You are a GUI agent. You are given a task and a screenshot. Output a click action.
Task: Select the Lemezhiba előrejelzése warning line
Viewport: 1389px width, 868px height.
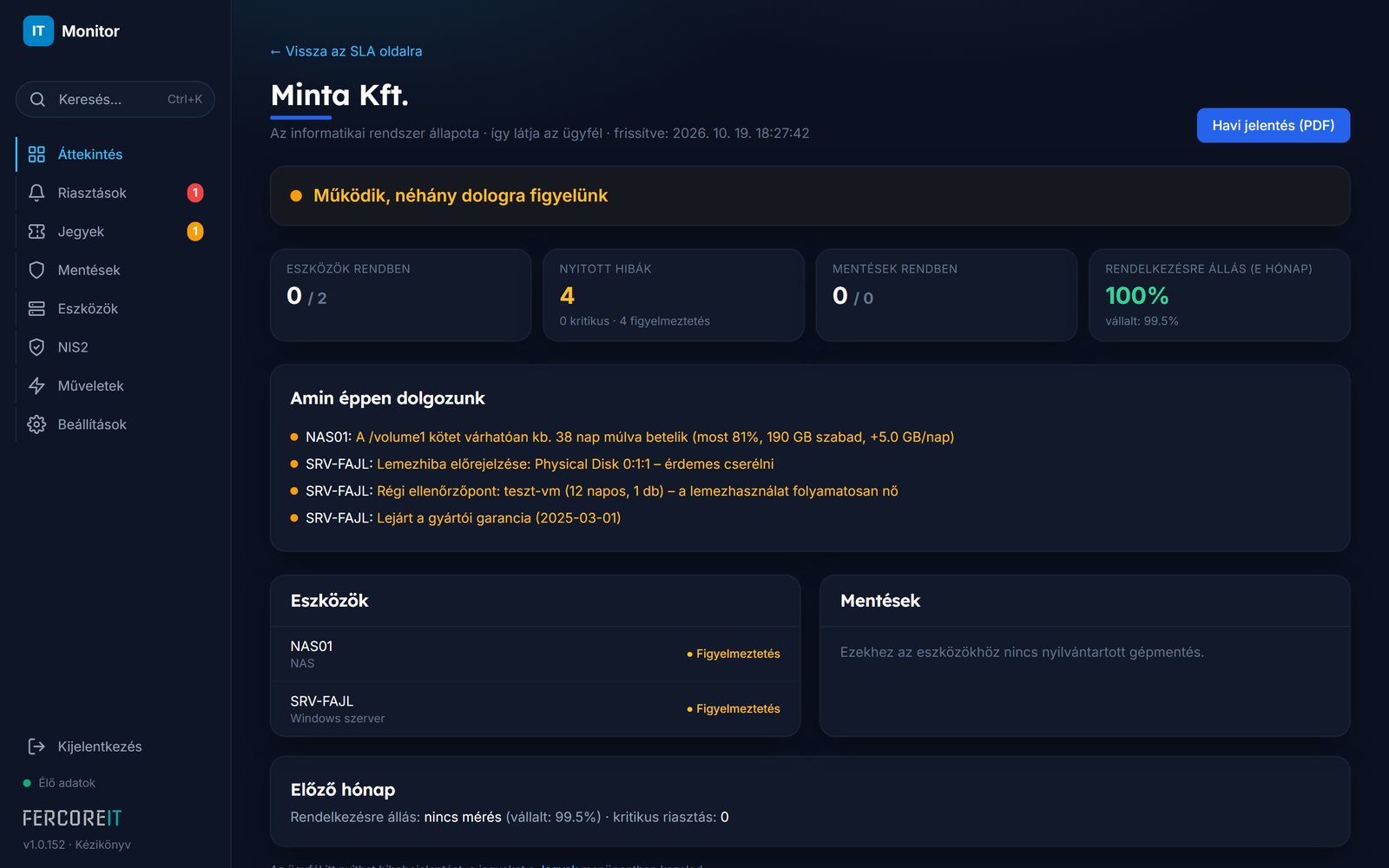(531, 464)
